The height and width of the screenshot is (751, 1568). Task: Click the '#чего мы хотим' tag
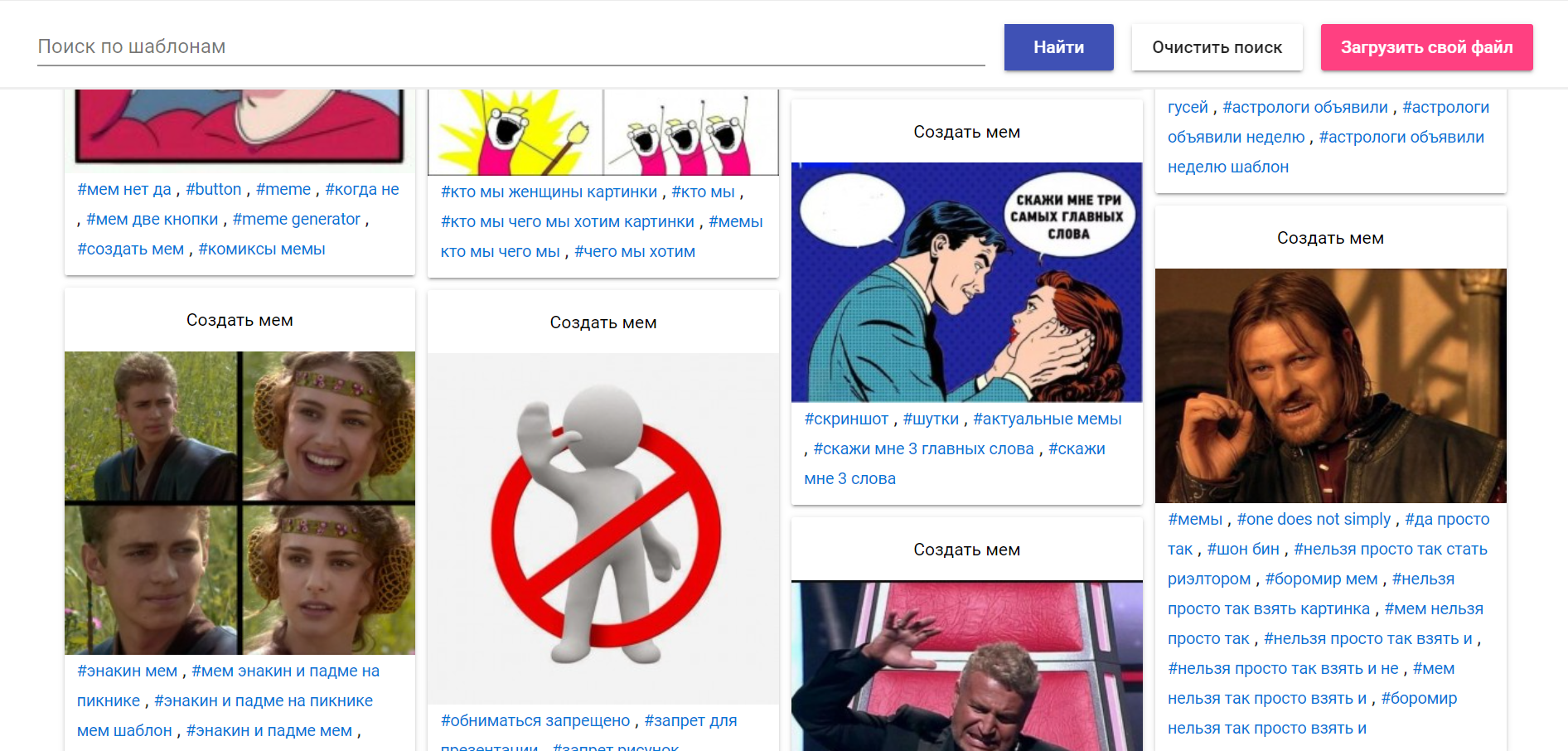point(635,251)
